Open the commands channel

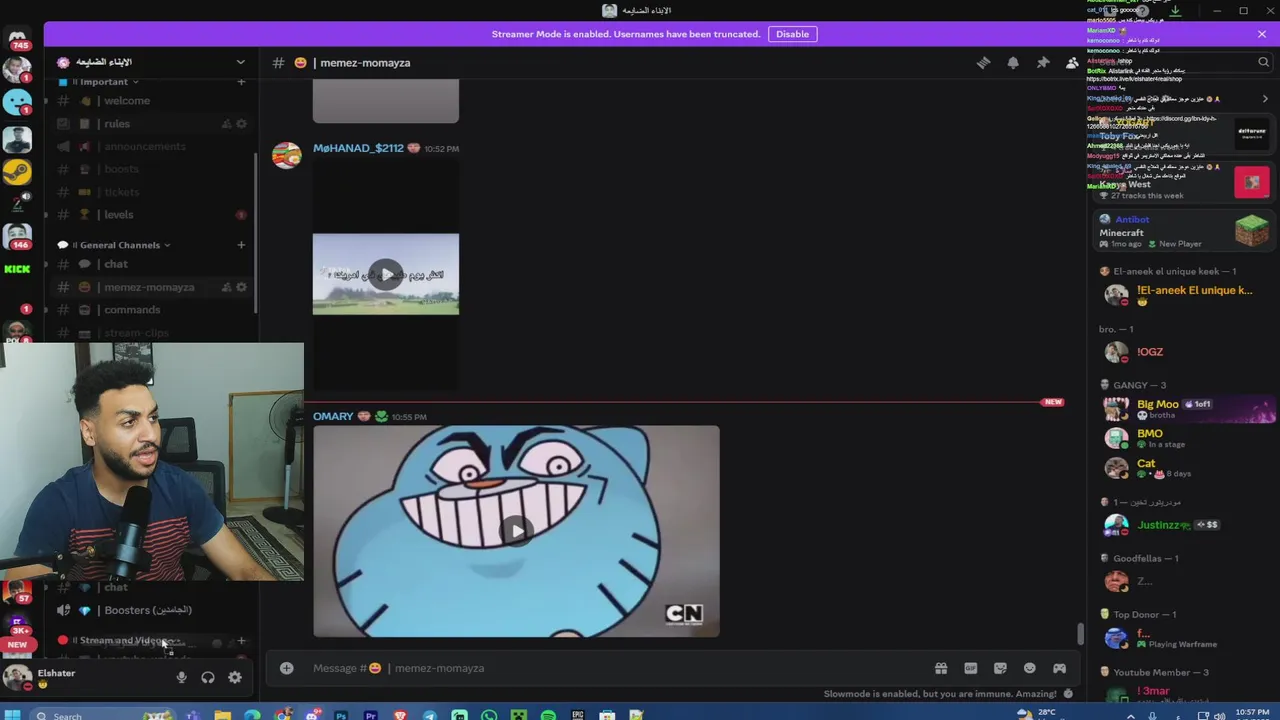tap(150, 310)
